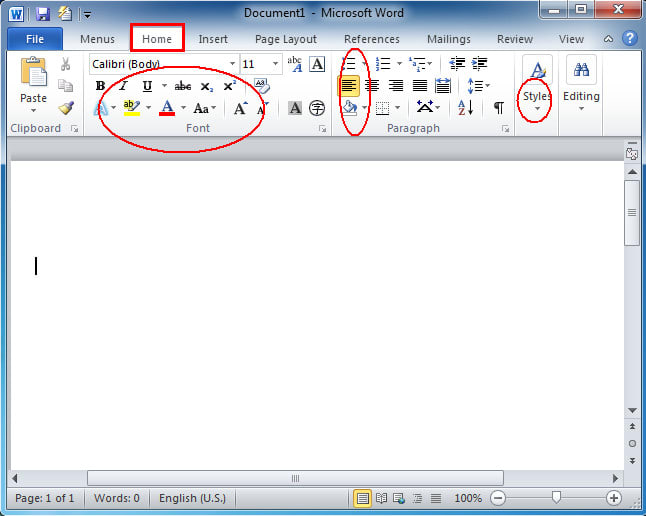This screenshot has height=516, width=646.
Task: Open the Menus tab
Action: pos(97,39)
